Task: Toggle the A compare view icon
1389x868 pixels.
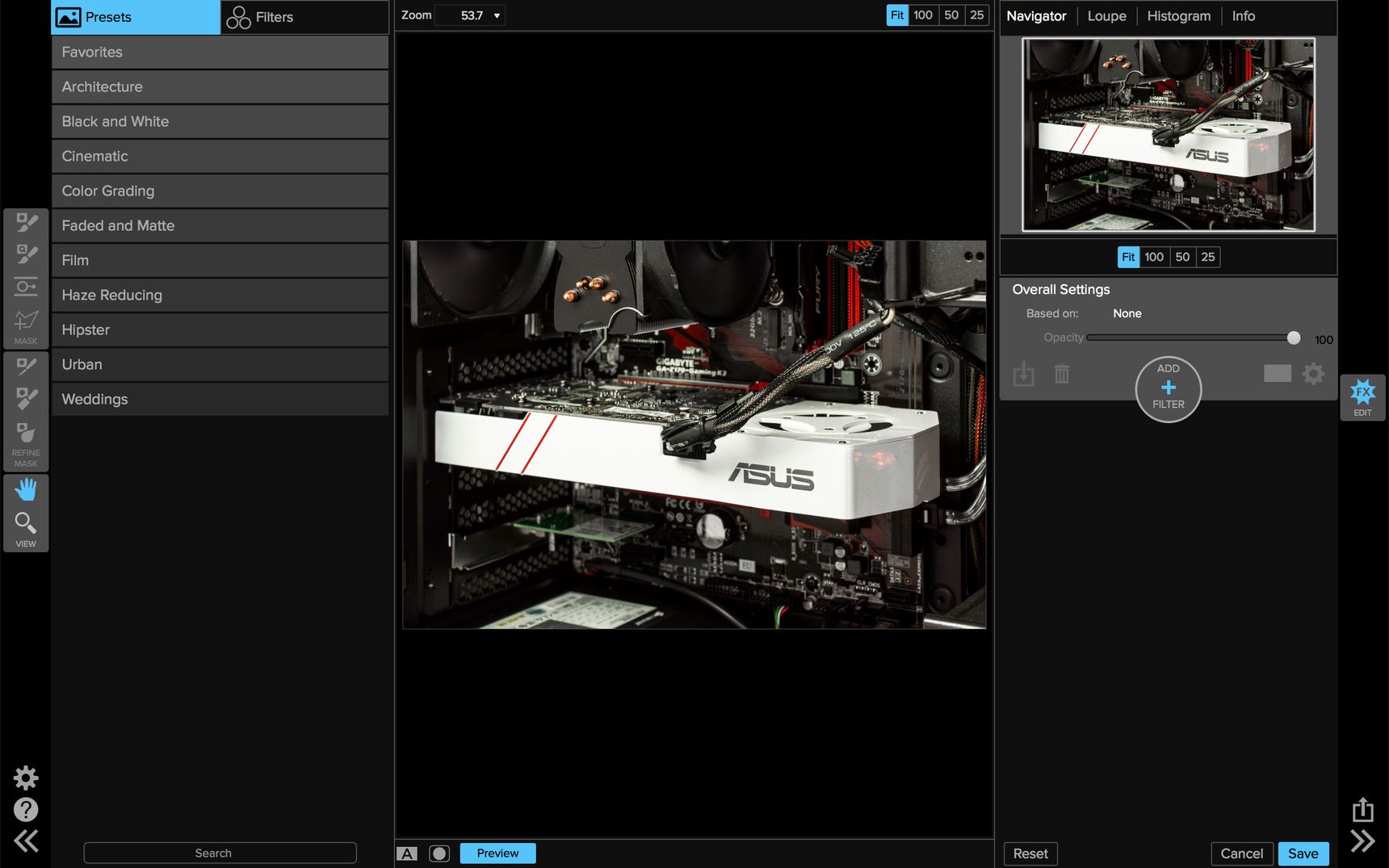Action: (x=407, y=853)
